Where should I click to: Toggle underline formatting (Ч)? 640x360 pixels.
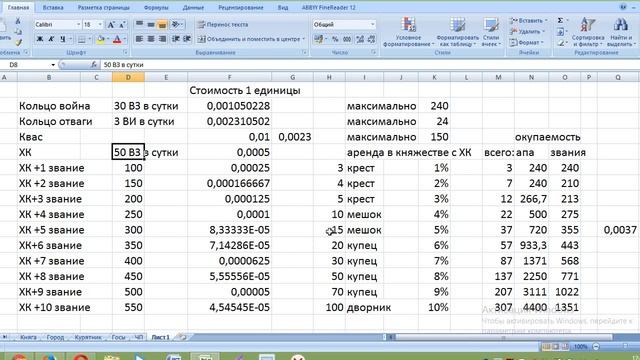click(x=62, y=39)
